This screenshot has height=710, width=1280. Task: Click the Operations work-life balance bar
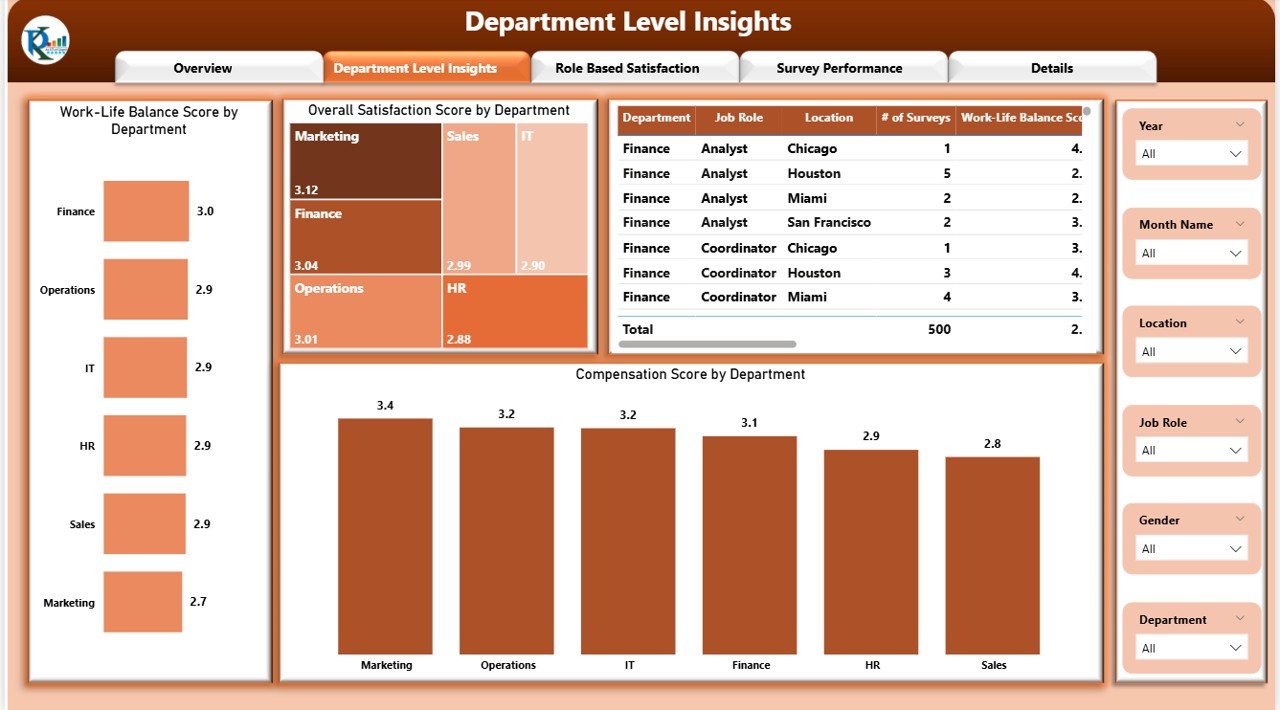146,289
